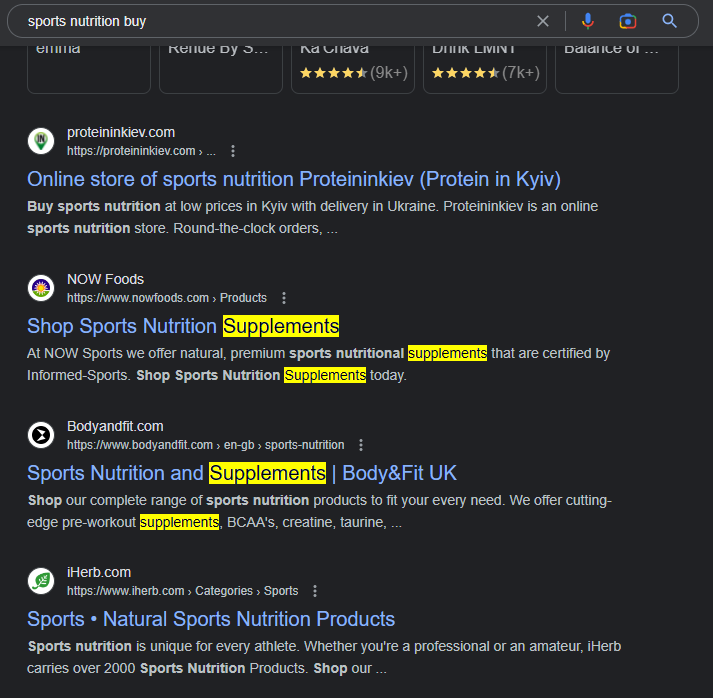Open Google Lens image search icon
Screen dimensions: 713x698
(628, 21)
